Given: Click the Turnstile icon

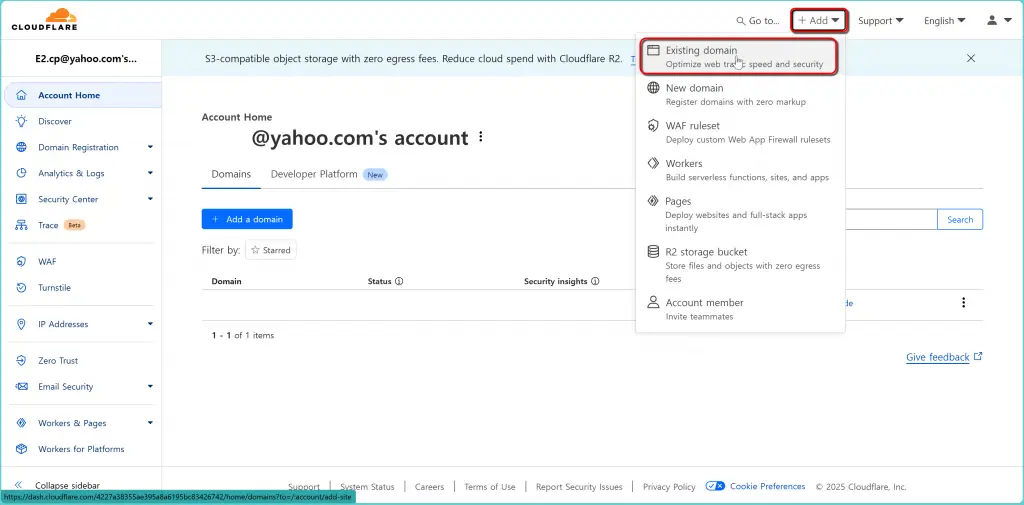Looking at the screenshot, I should 22,288.
